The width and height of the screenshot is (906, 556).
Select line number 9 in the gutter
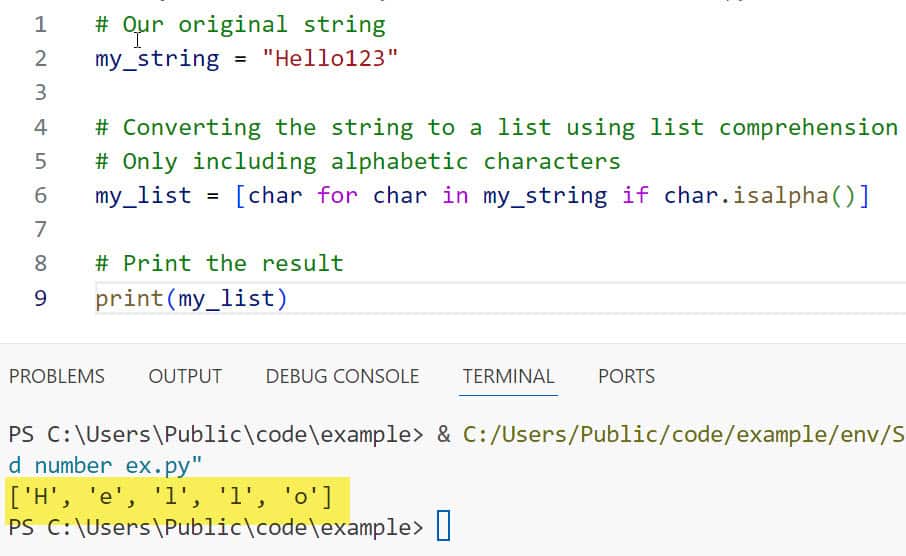40,298
